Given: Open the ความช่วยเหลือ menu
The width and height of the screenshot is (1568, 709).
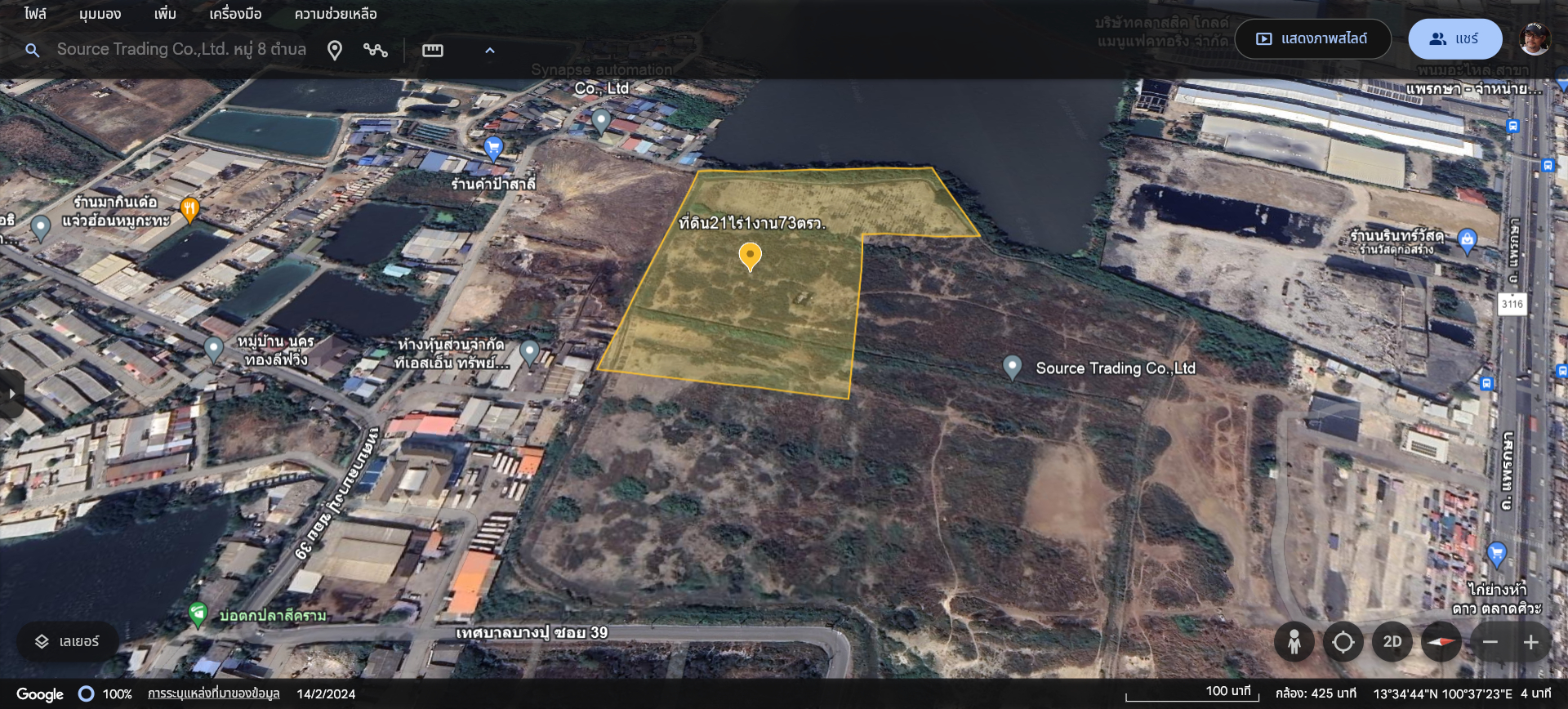Looking at the screenshot, I should tap(336, 14).
